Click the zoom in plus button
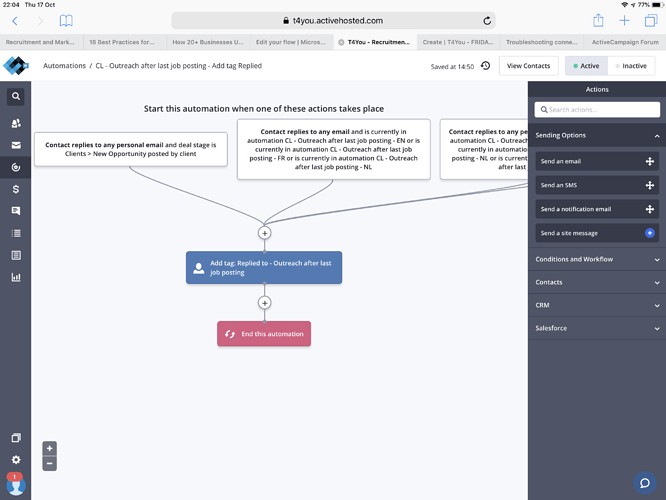Screen dimensions: 666x500 [x=50, y=448]
